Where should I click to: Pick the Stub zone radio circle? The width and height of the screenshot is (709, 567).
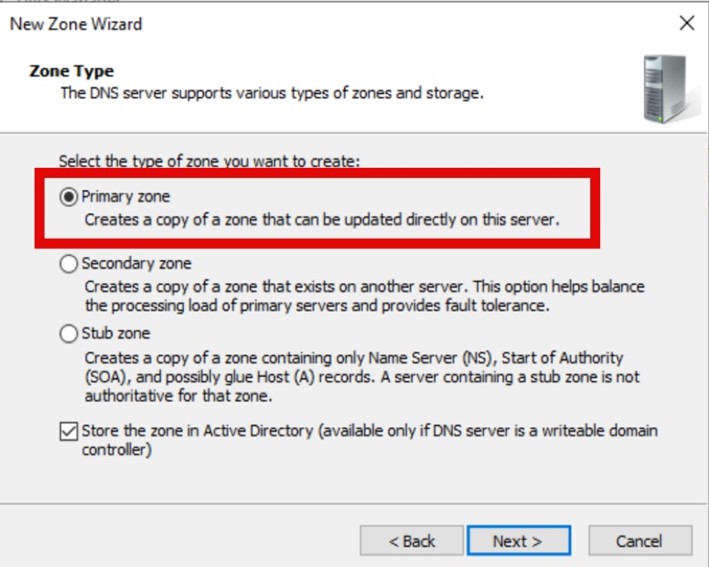point(68,334)
